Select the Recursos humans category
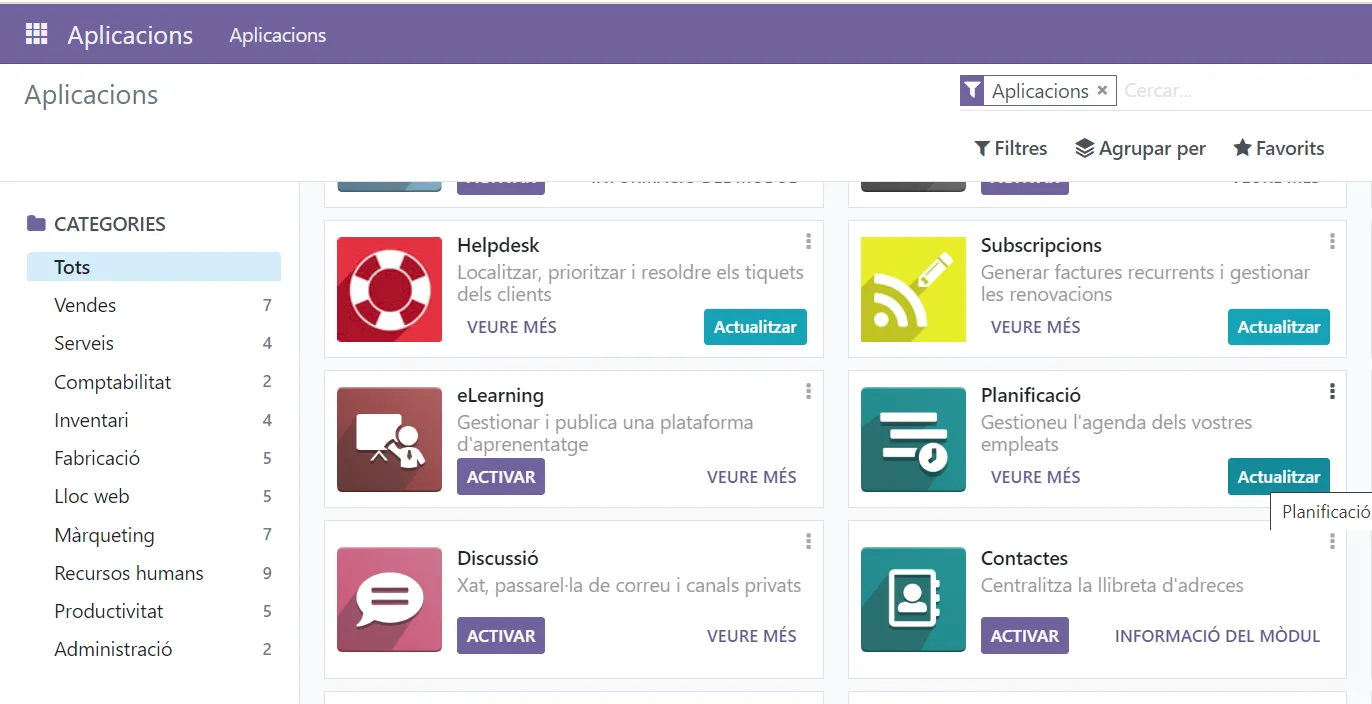The width and height of the screenshot is (1372, 704). pos(129,573)
